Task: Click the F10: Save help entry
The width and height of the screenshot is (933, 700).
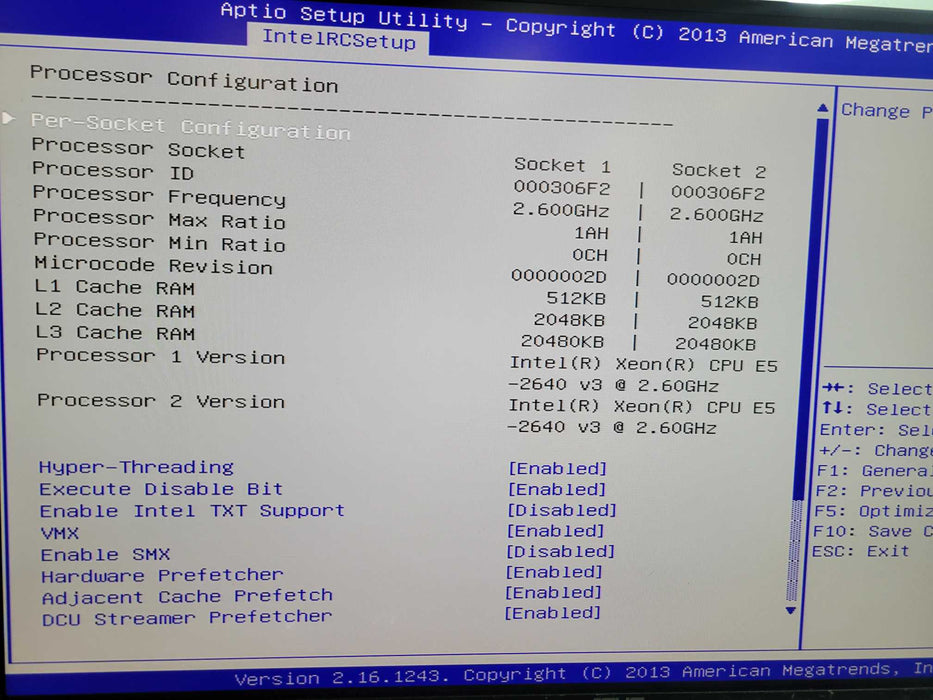Action: click(x=872, y=531)
